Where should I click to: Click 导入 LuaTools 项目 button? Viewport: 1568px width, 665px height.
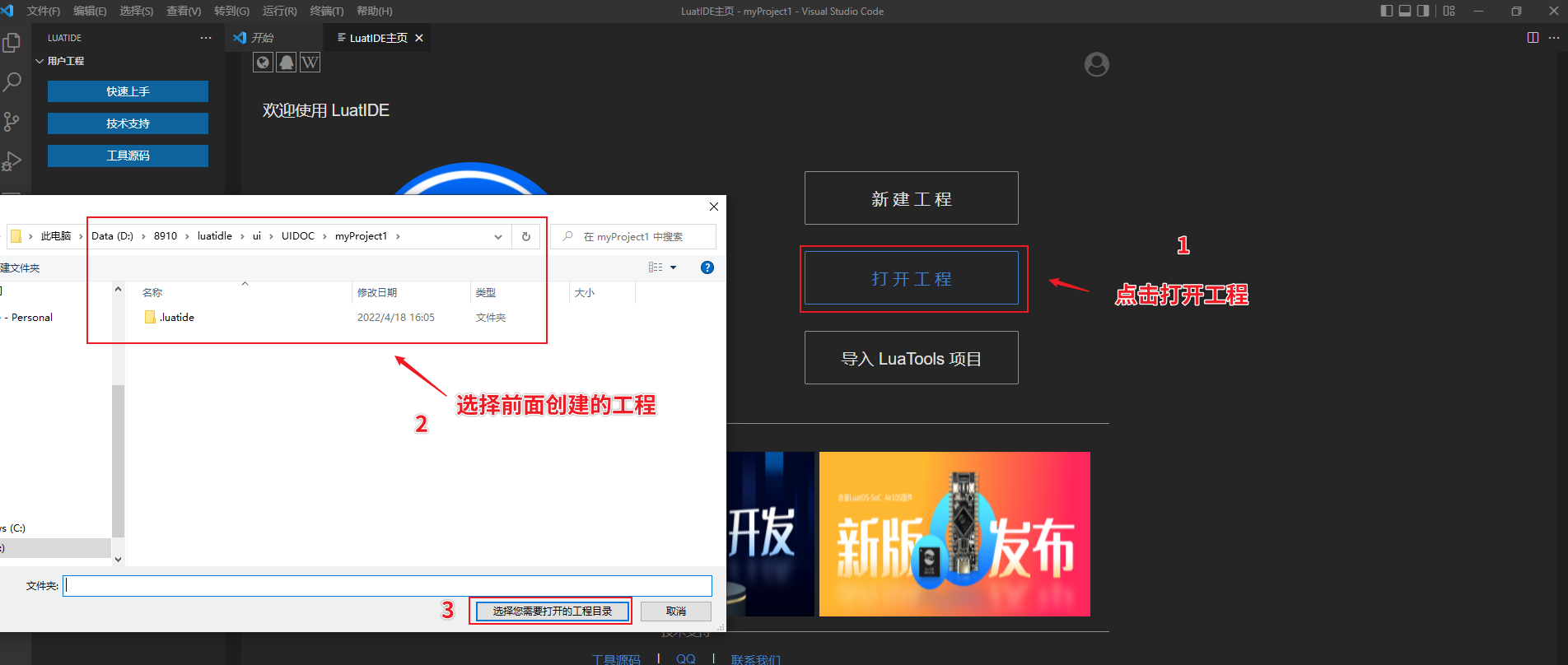coord(912,358)
